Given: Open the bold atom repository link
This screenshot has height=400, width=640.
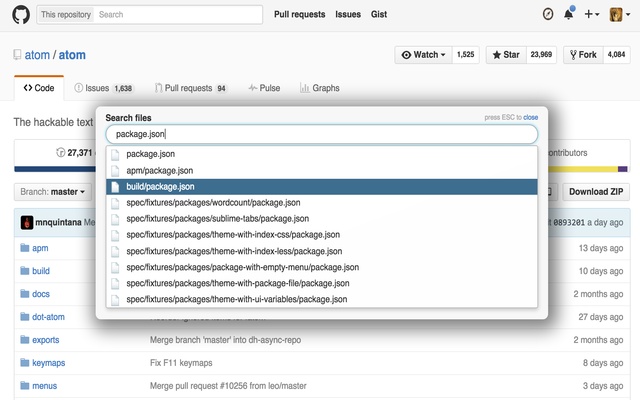Looking at the screenshot, I should [72, 55].
